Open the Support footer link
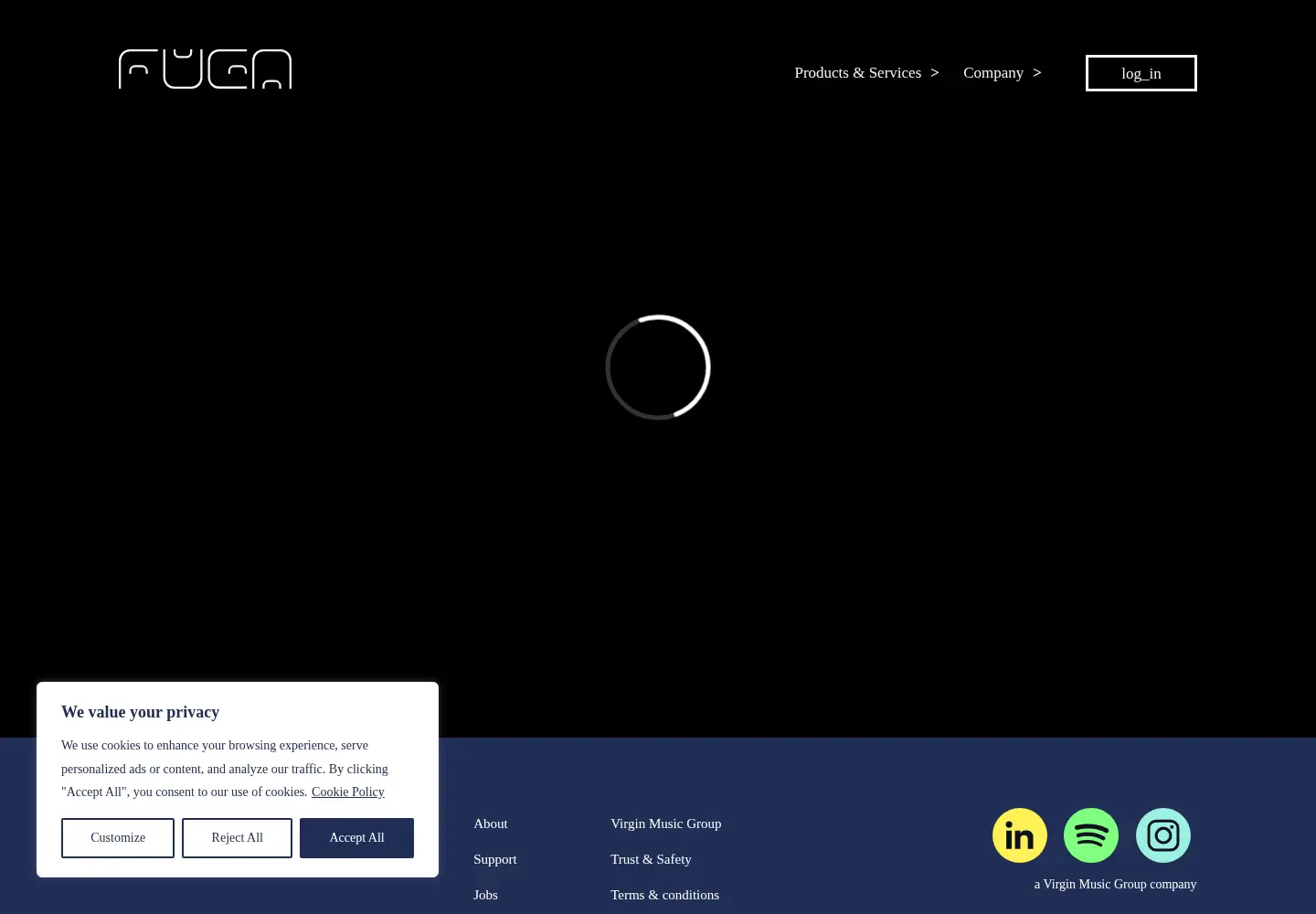 pos(495,859)
